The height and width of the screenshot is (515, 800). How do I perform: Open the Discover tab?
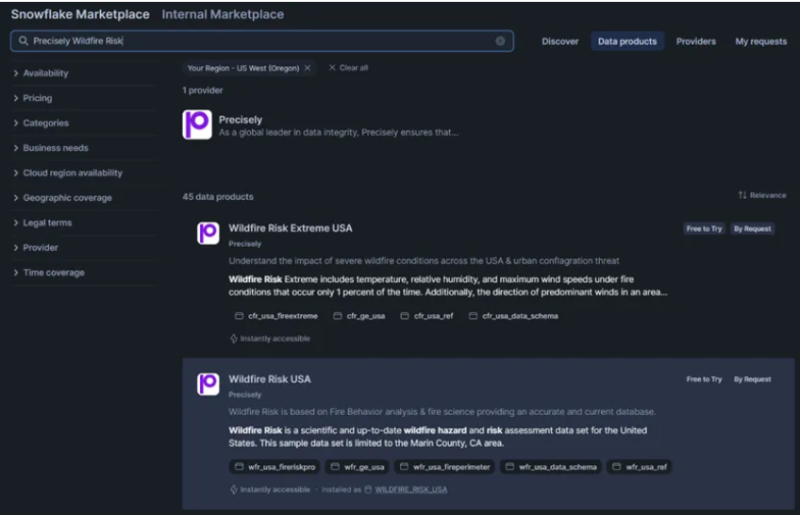pyautogui.click(x=560, y=41)
